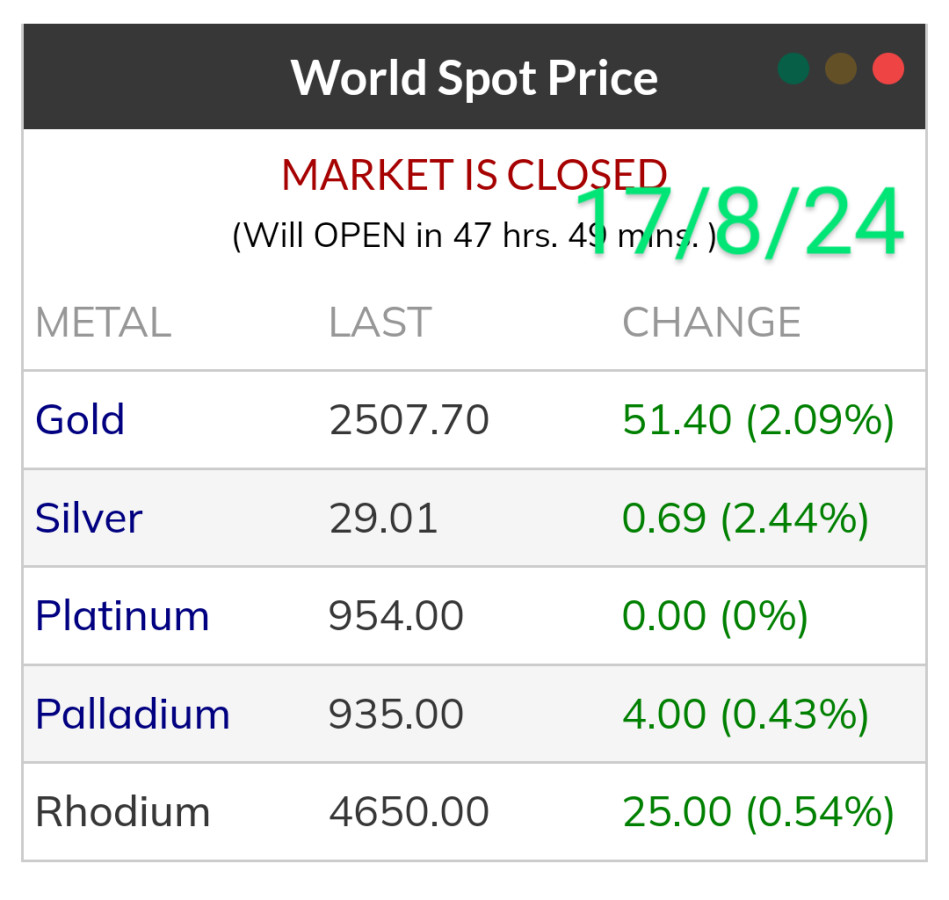Click the red dot in header
The height and width of the screenshot is (900, 949).
[888, 70]
